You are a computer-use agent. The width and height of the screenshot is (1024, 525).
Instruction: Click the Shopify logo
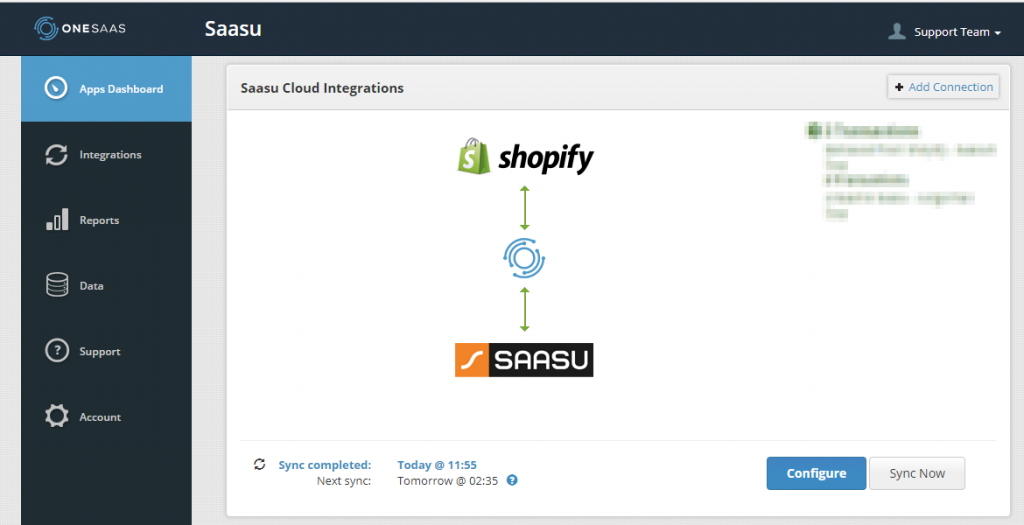pyautogui.click(x=526, y=157)
